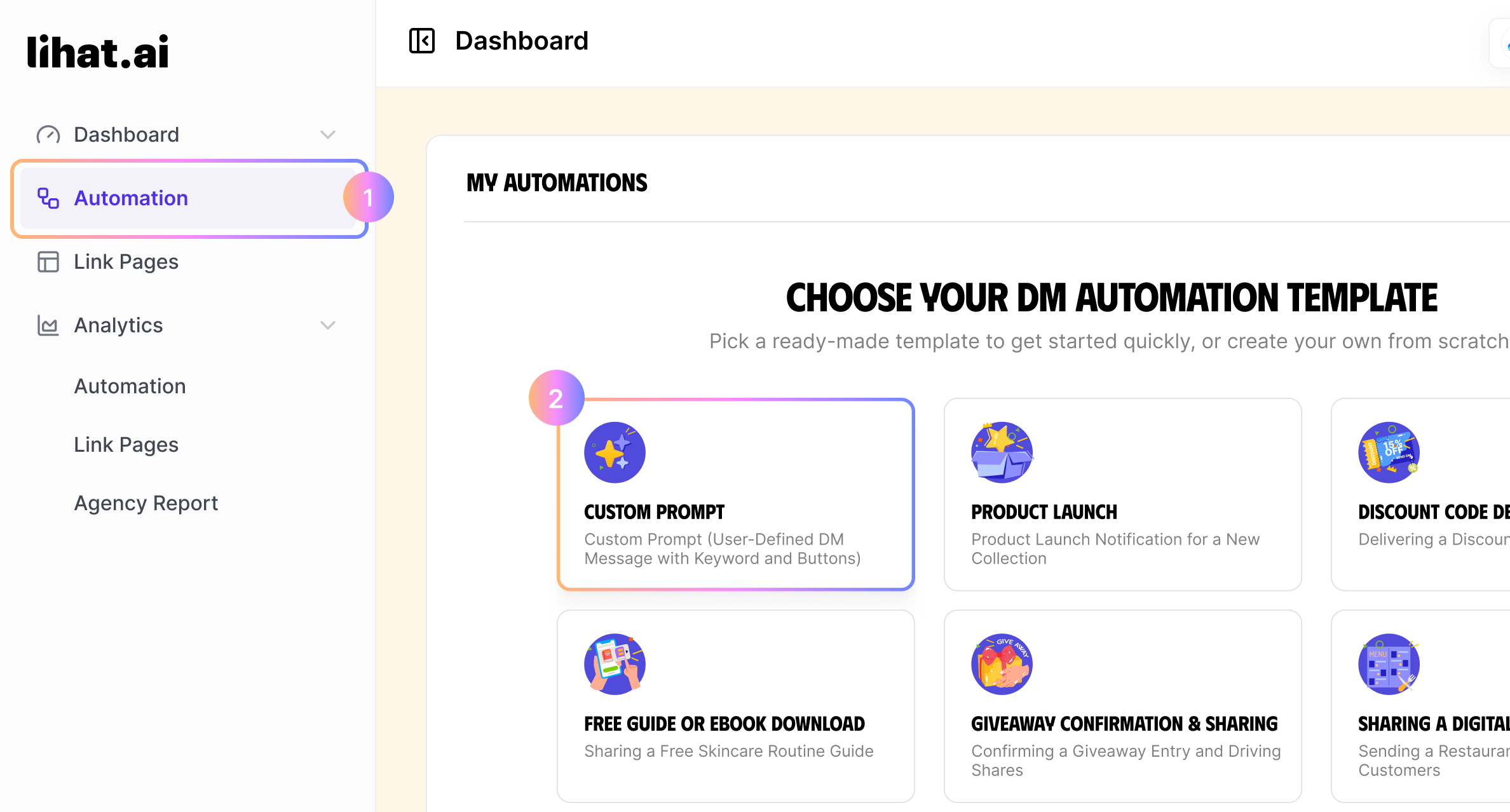Click the Free Guide ebook icon
The height and width of the screenshot is (812, 1510).
coord(615,664)
